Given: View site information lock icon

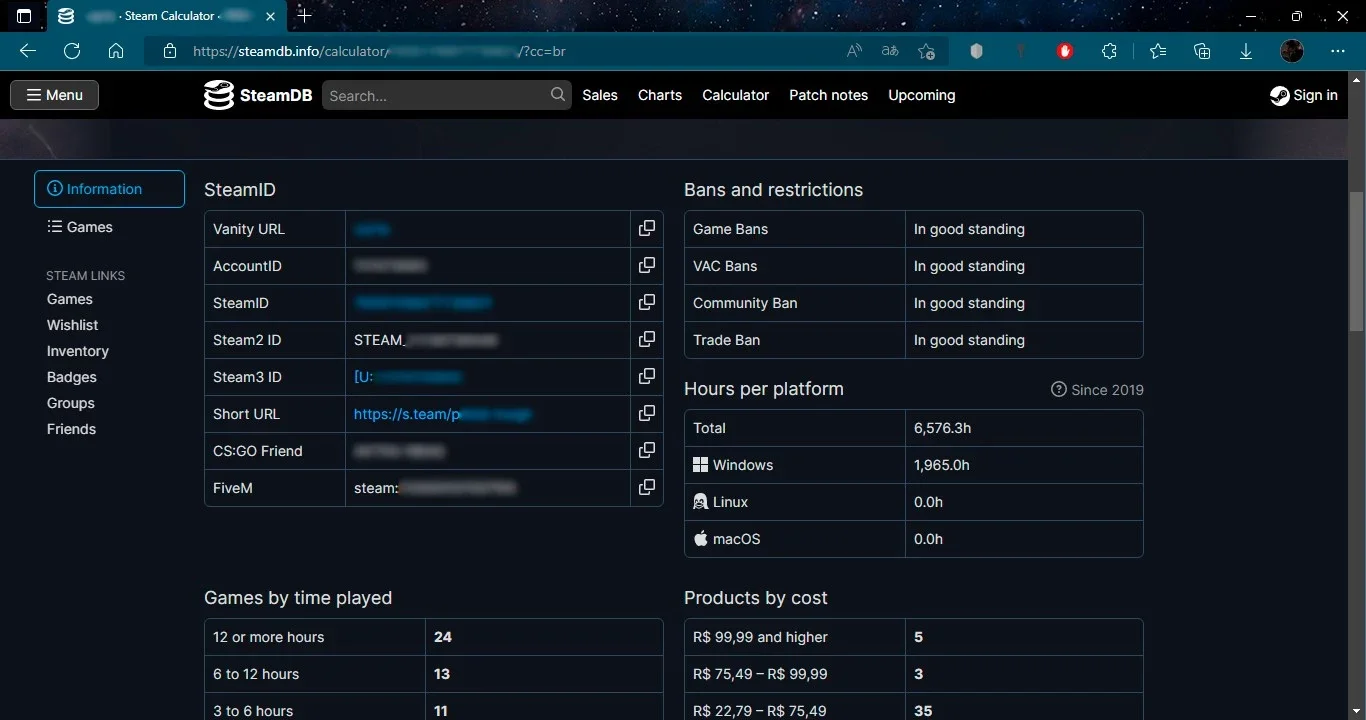Looking at the screenshot, I should click(170, 51).
